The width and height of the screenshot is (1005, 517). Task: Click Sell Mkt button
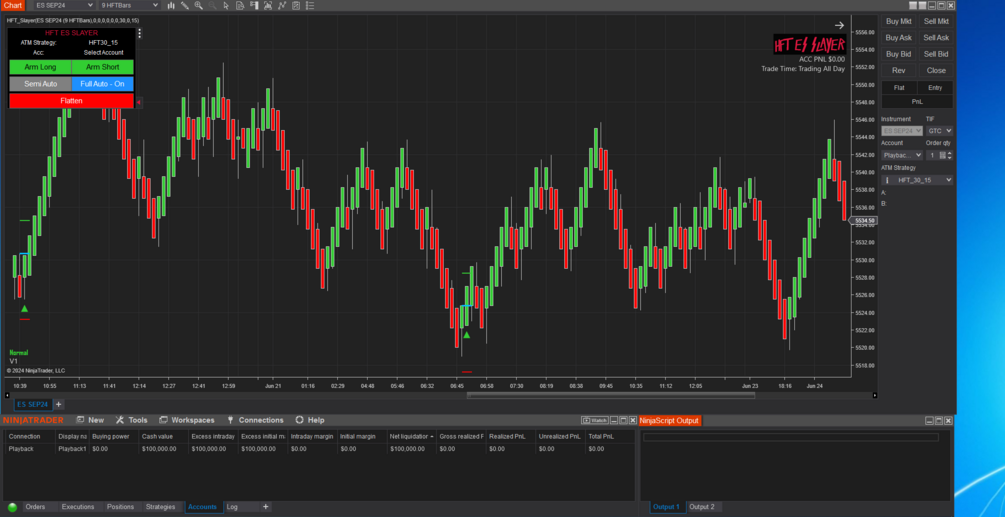point(936,21)
